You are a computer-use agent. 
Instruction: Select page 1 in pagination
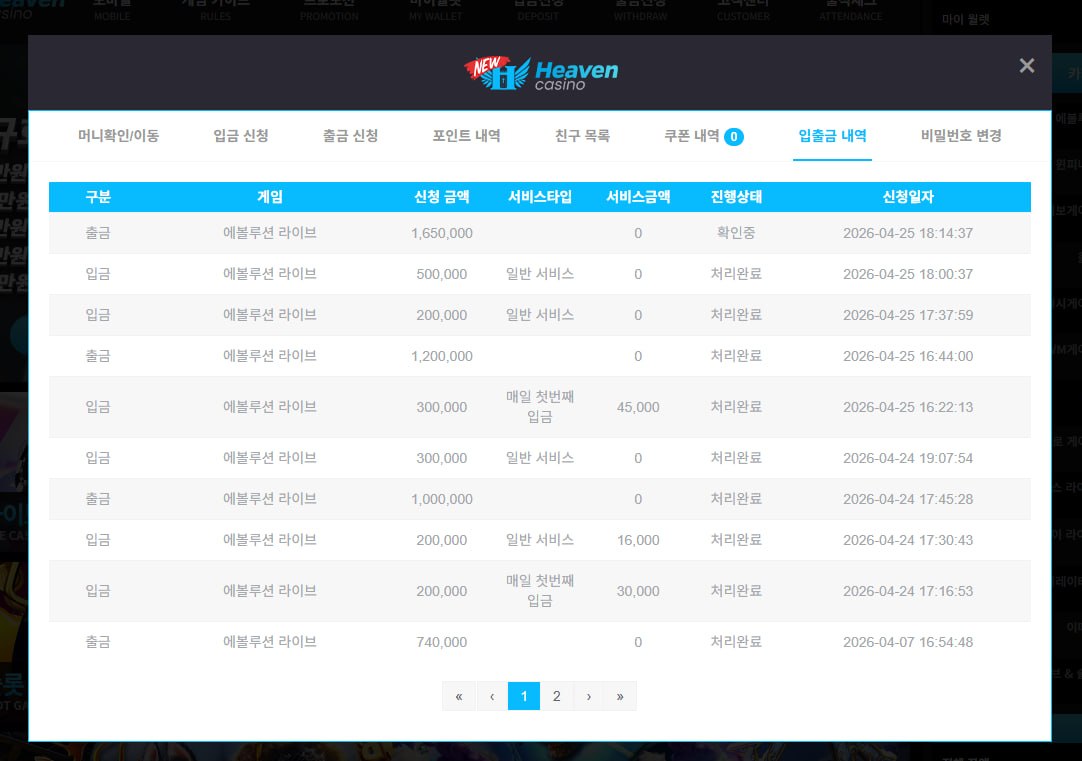click(524, 696)
